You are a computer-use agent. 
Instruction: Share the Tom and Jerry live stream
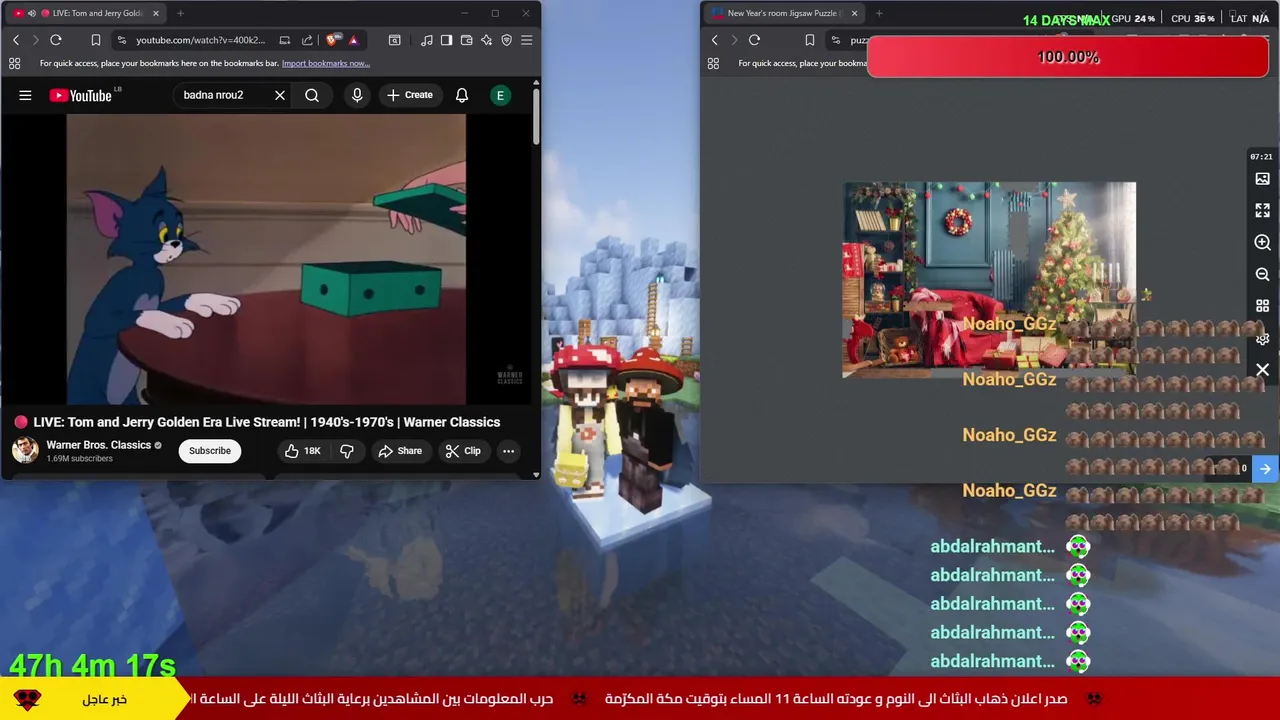pyautogui.click(x=400, y=451)
